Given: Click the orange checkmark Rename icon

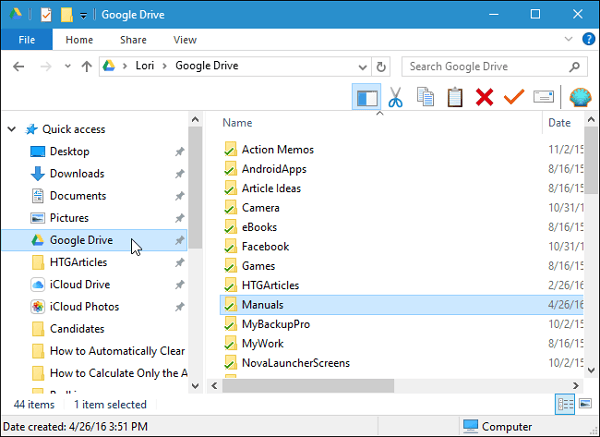Looking at the screenshot, I should (514, 98).
